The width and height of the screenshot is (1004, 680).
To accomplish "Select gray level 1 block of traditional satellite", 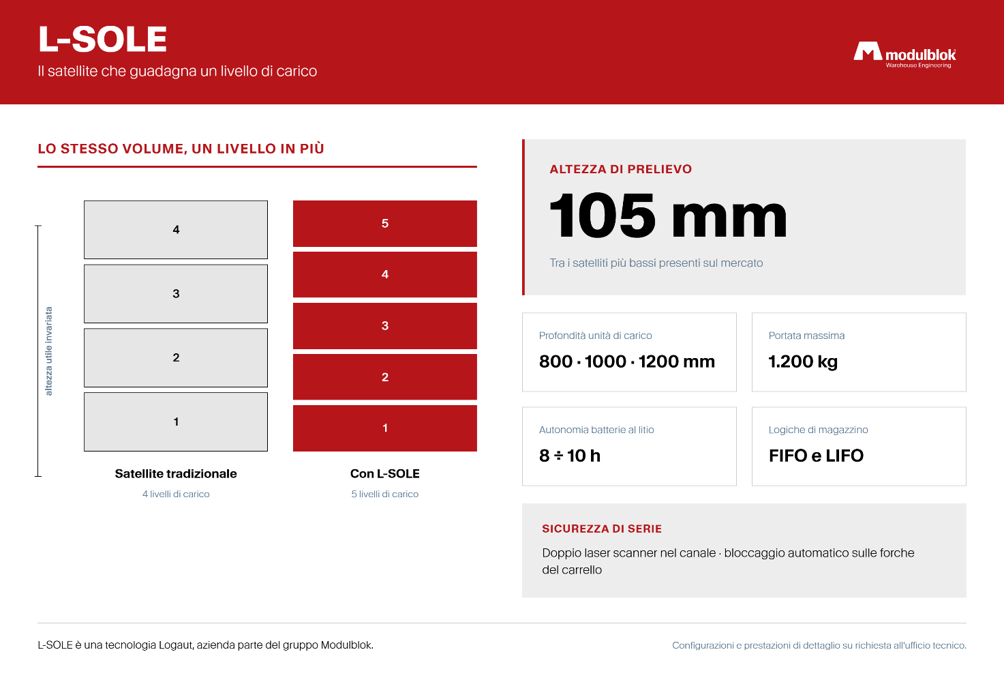I will [176, 422].
